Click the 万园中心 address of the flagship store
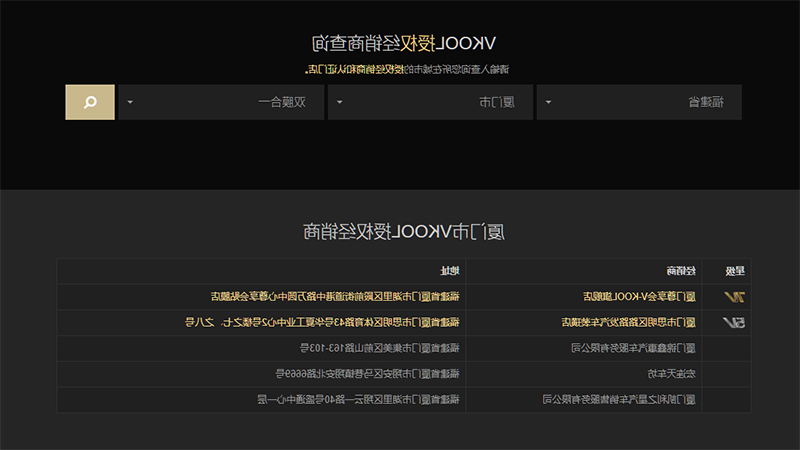The width and height of the screenshot is (800, 450). click(x=335, y=297)
